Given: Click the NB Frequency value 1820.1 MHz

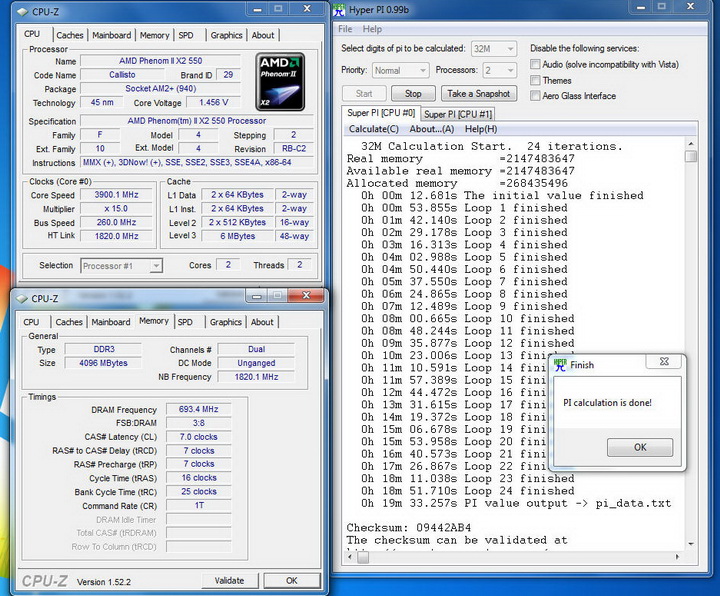Looking at the screenshot, I should coord(256,377).
